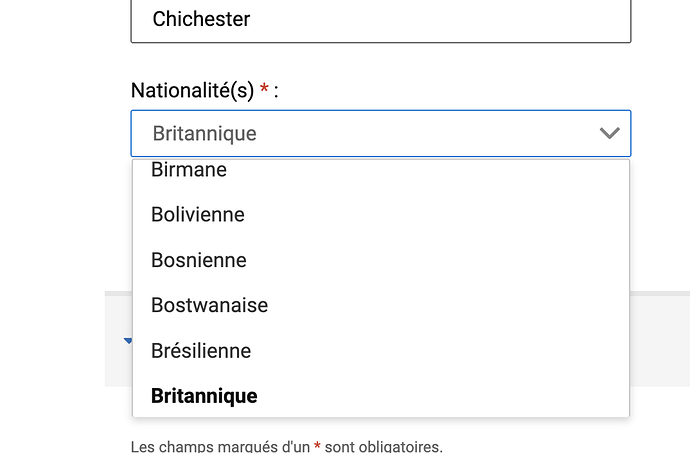
Task: Choose Brésilienne from the list
Action: 201,351
